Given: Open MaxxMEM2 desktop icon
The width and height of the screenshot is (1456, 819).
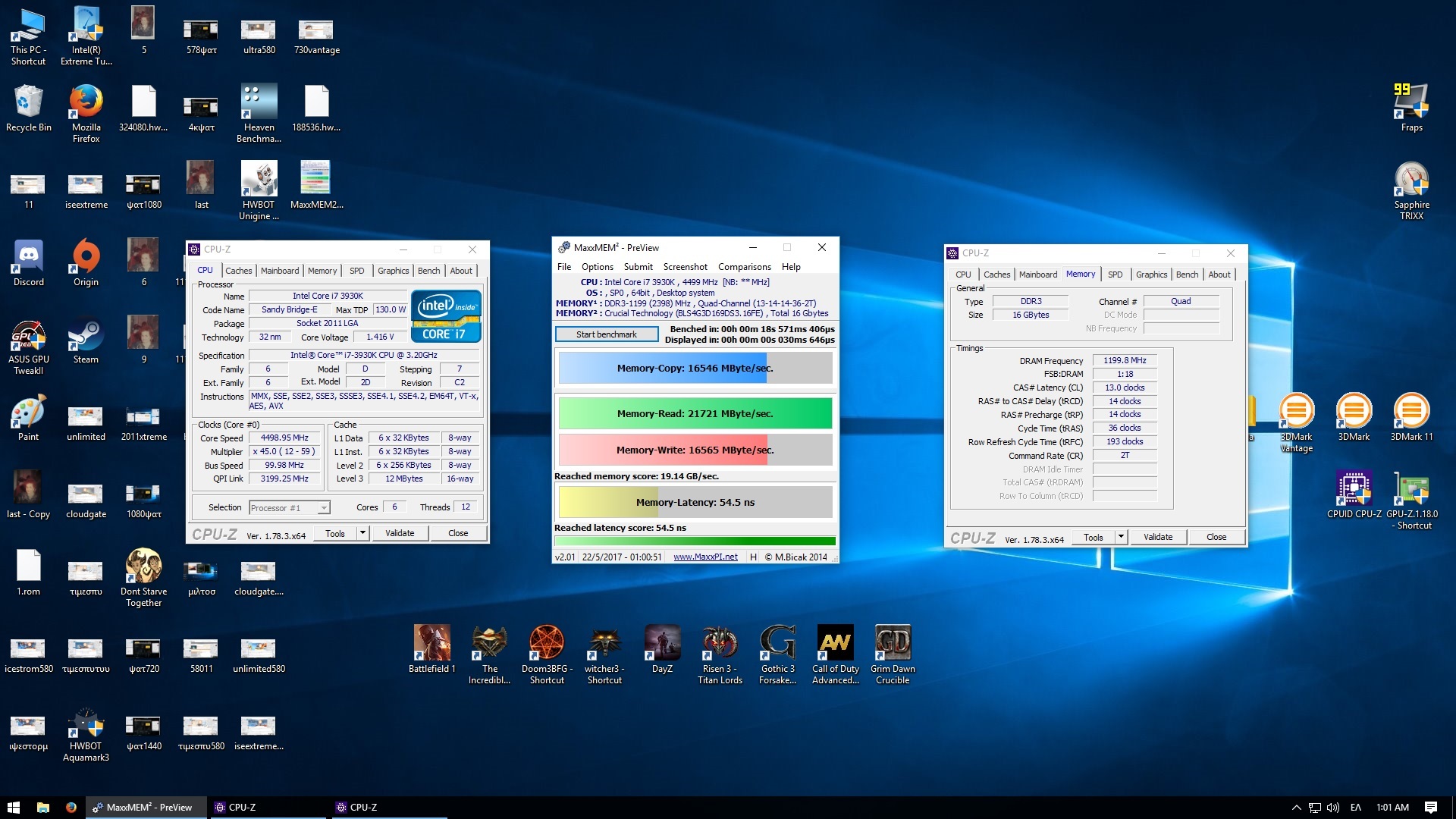Looking at the screenshot, I should click(316, 185).
